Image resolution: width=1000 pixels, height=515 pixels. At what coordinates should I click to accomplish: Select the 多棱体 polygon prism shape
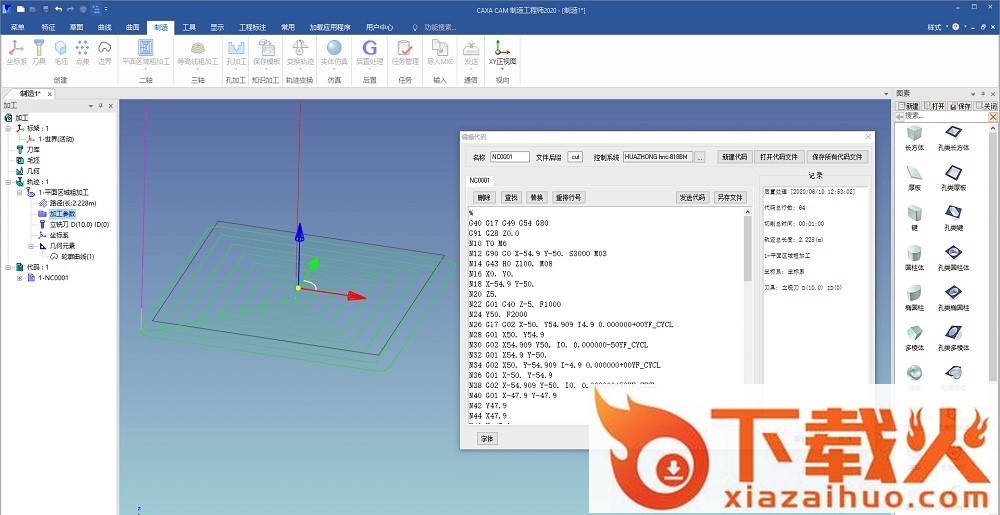(914, 337)
